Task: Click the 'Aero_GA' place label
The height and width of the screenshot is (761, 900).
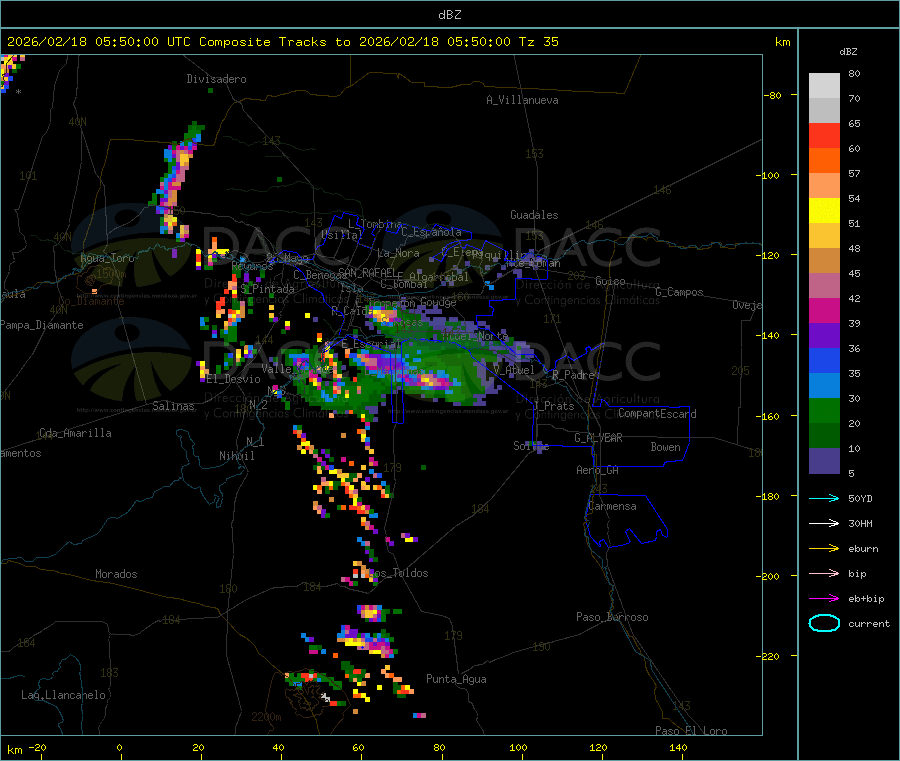Action: 598,470
